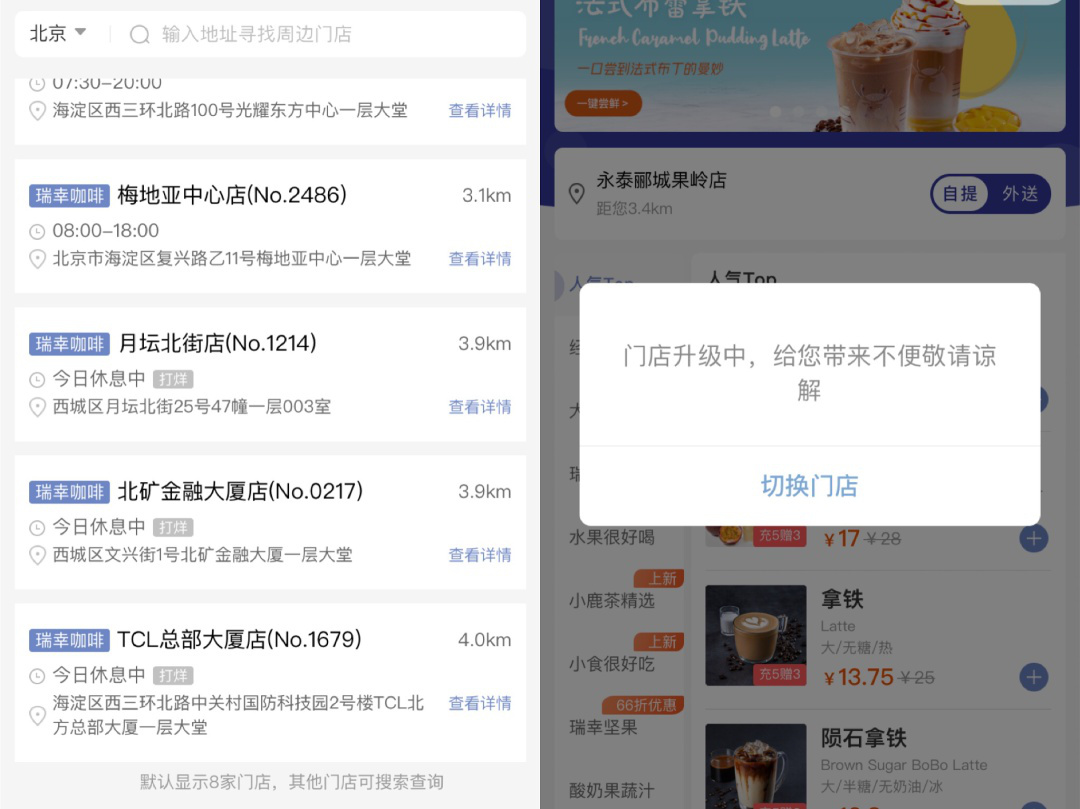
Task: Click the 打烊 badge on 月坛北街店
Action: click(172, 379)
